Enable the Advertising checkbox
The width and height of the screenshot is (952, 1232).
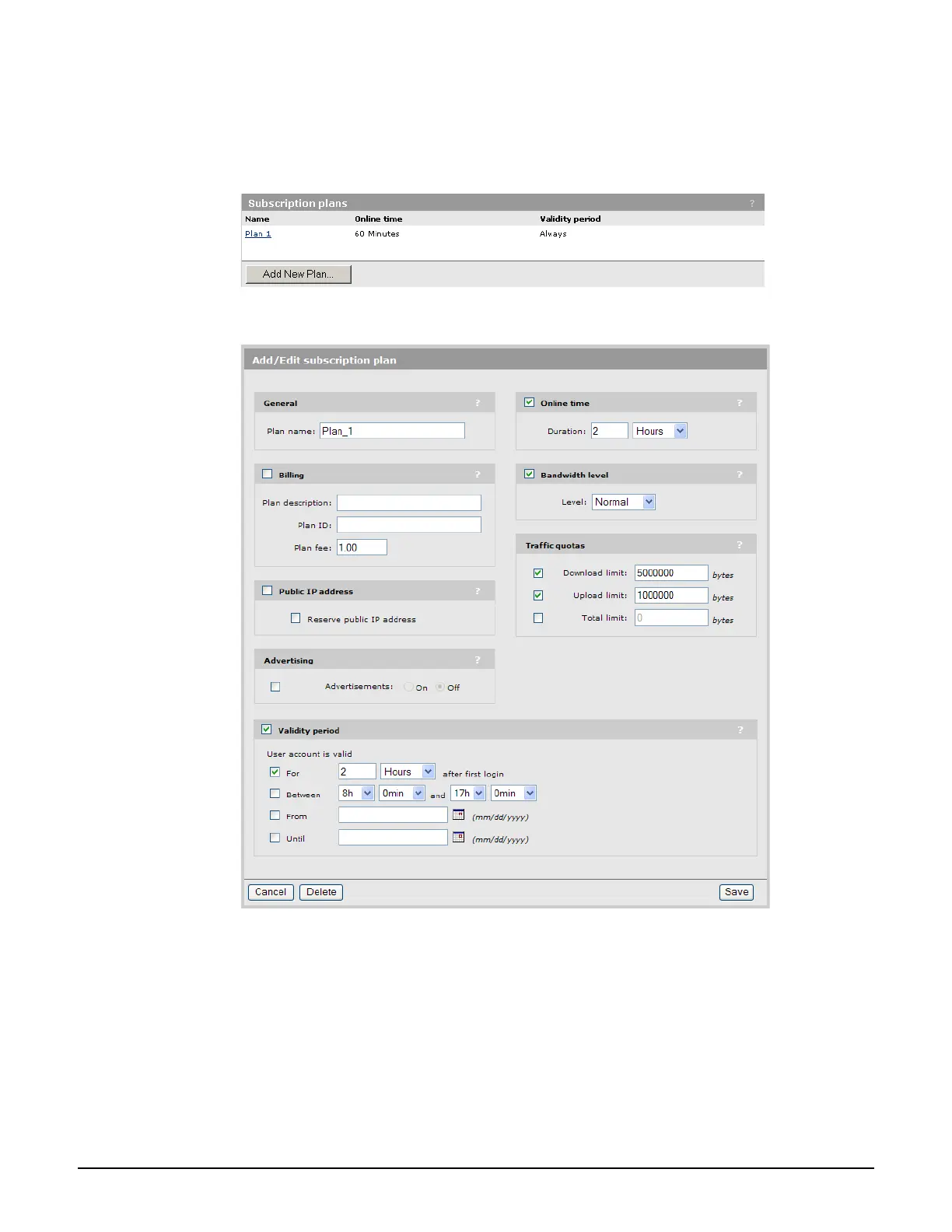(x=275, y=687)
